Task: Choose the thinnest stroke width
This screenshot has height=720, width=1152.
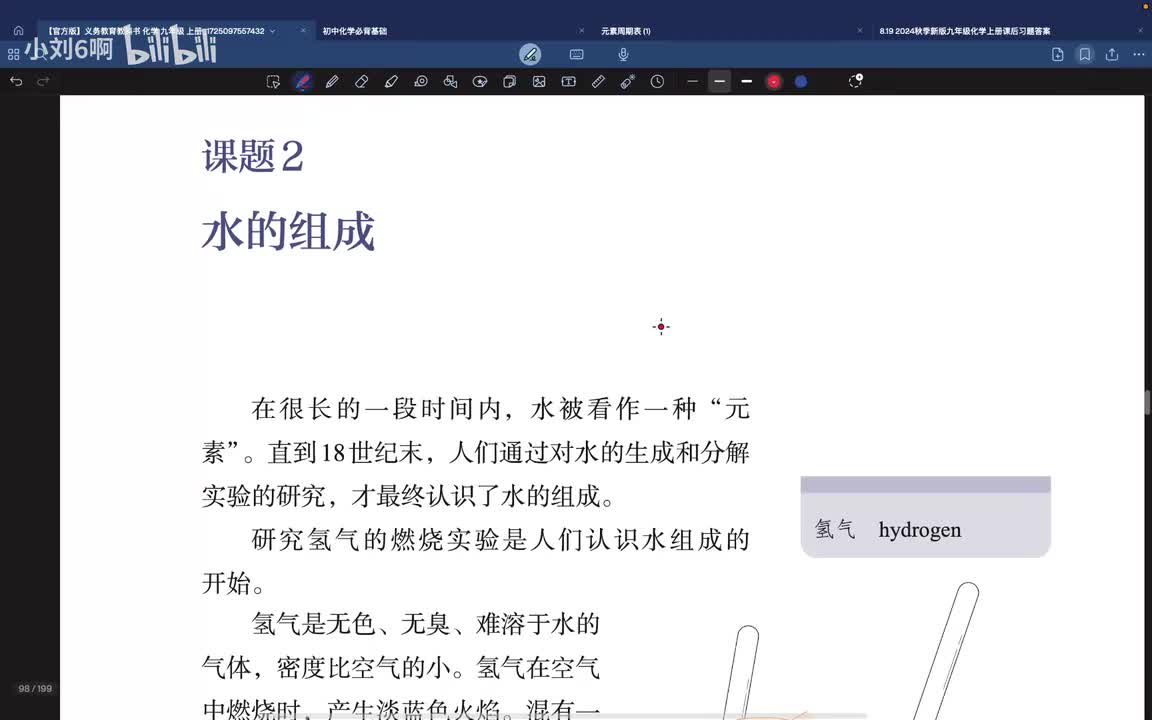Action: pyautogui.click(x=692, y=82)
